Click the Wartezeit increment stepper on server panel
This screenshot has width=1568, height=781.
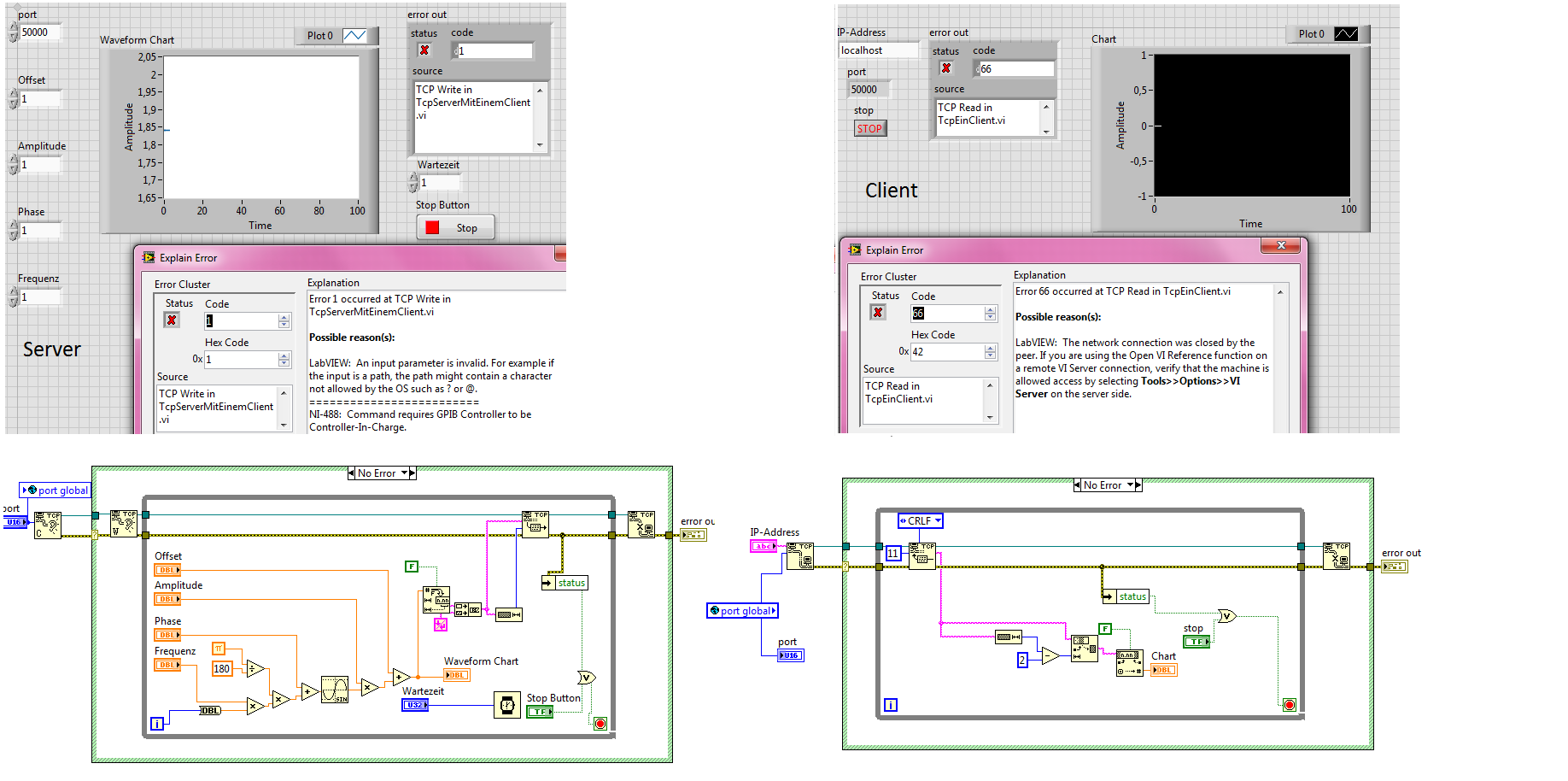click(413, 179)
